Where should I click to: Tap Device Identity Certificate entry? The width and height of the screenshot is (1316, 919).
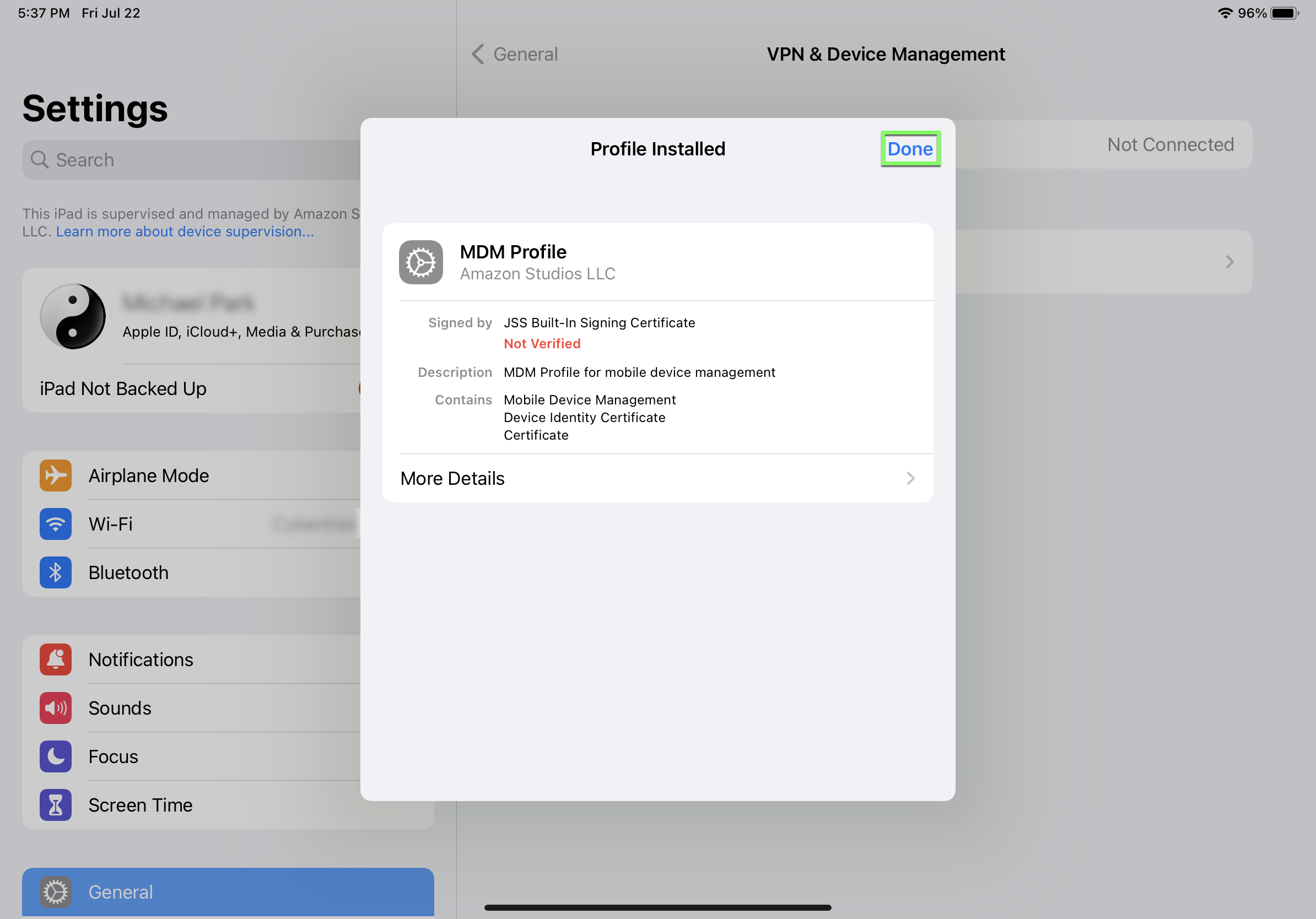(584, 418)
